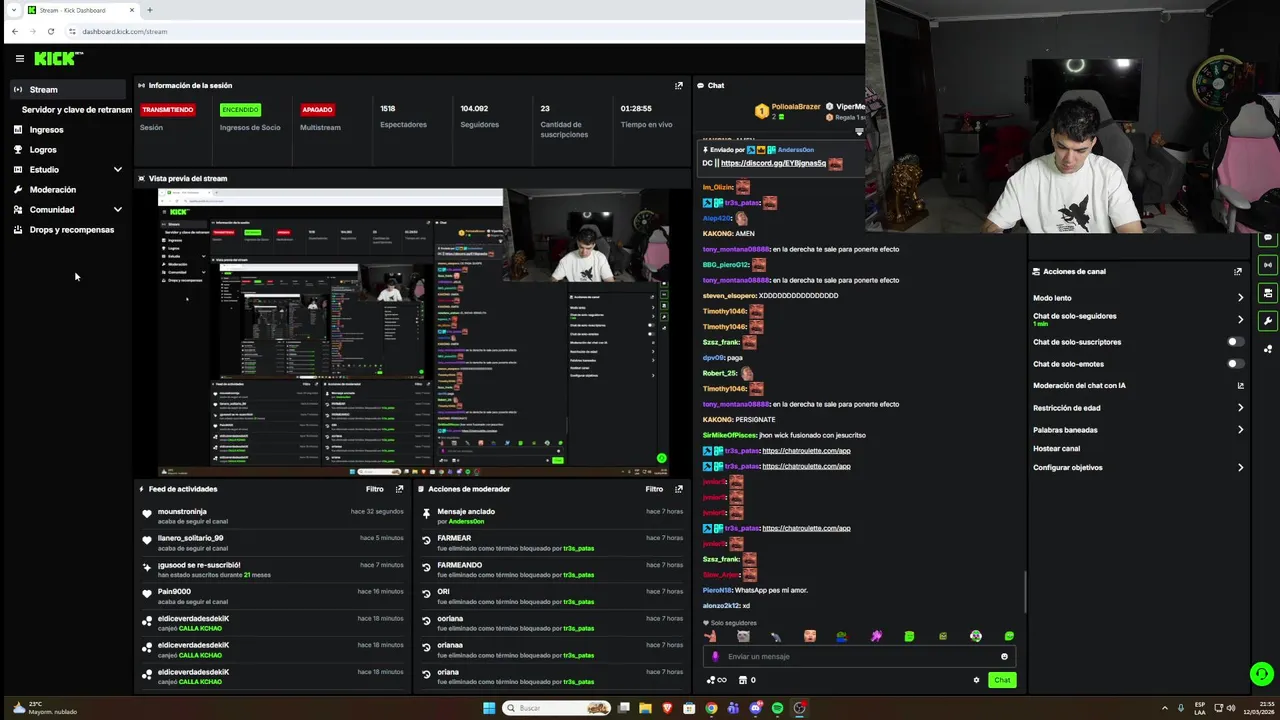Toggle Chat de solo-suscriptores switch
This screenshot has height=720, width=1280.
[x=1236, y=342]
